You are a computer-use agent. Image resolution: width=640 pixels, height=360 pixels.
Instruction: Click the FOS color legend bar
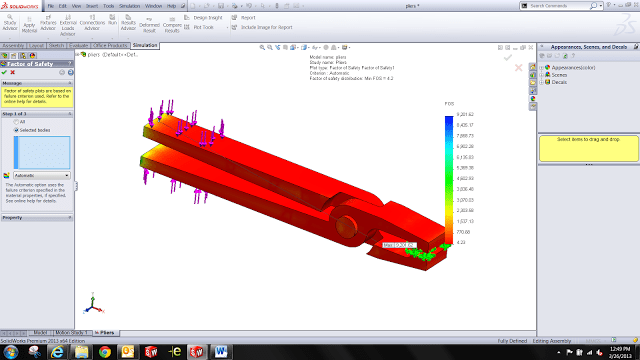tap(449, 180)
